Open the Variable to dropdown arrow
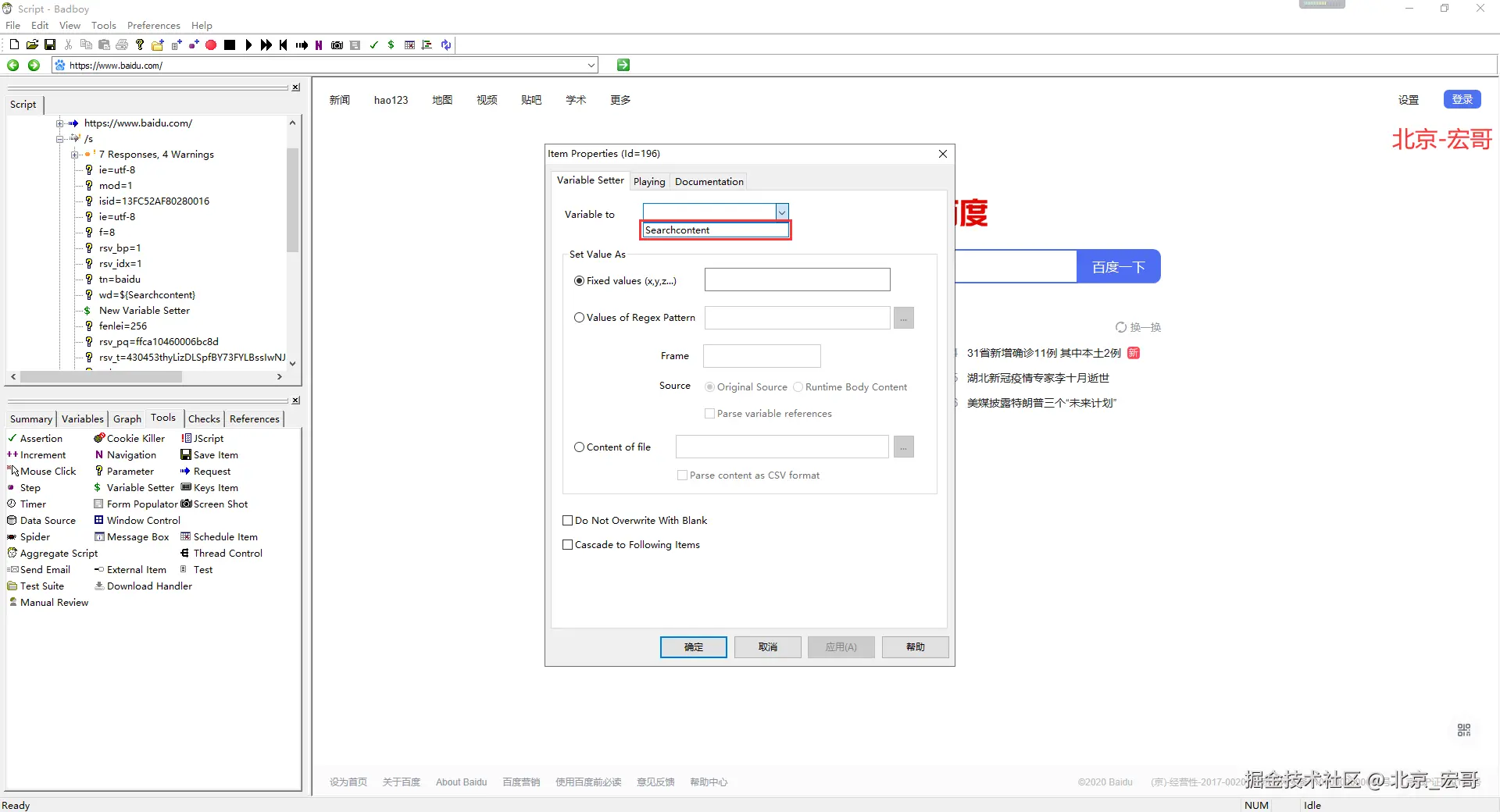1500x812 pixels. (x=782, y=212)
